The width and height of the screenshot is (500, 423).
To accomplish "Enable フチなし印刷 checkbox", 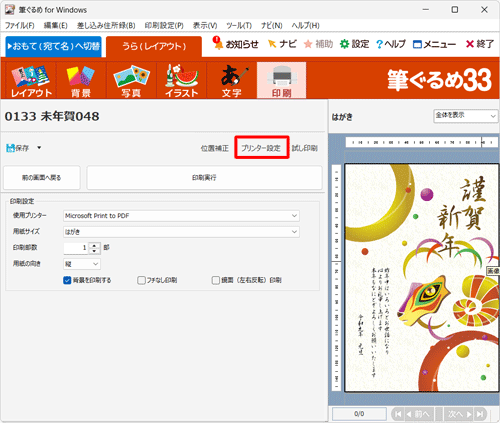I will pyautogui.click(x=141, y=280).
